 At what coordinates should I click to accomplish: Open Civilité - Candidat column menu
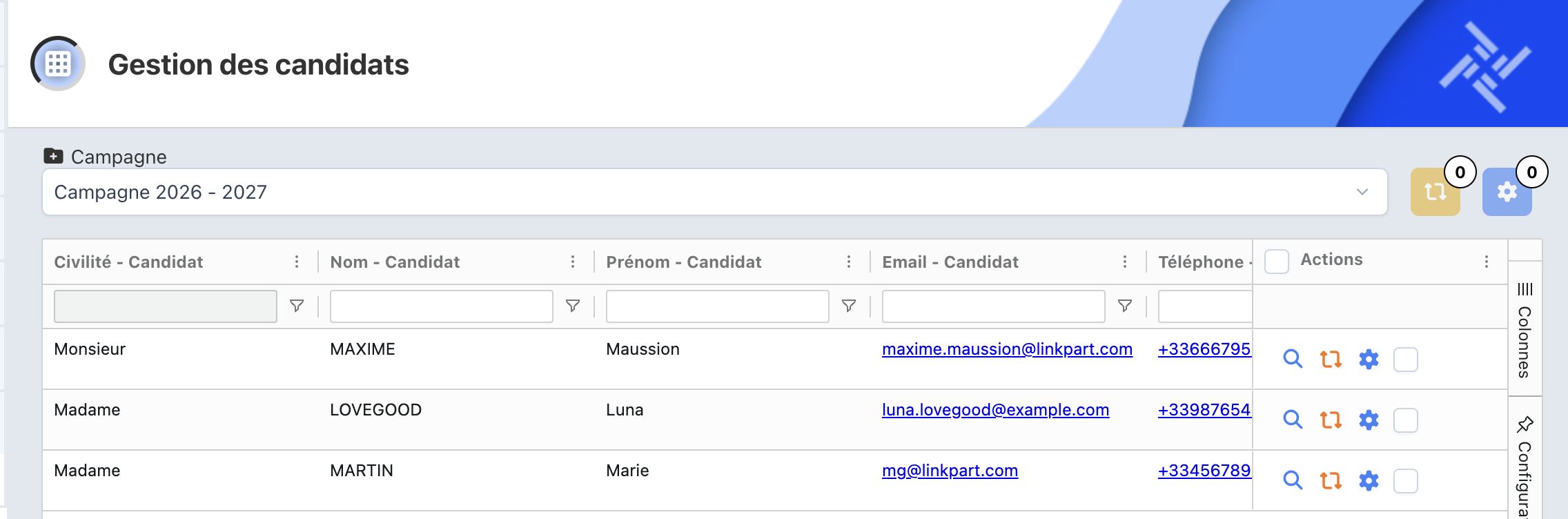(297, 262)
